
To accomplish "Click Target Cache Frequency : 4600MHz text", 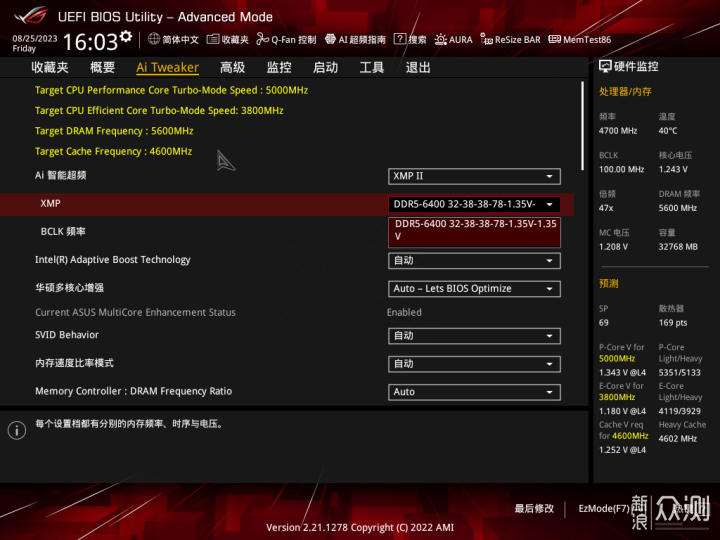I will click(x=113, y=152).
